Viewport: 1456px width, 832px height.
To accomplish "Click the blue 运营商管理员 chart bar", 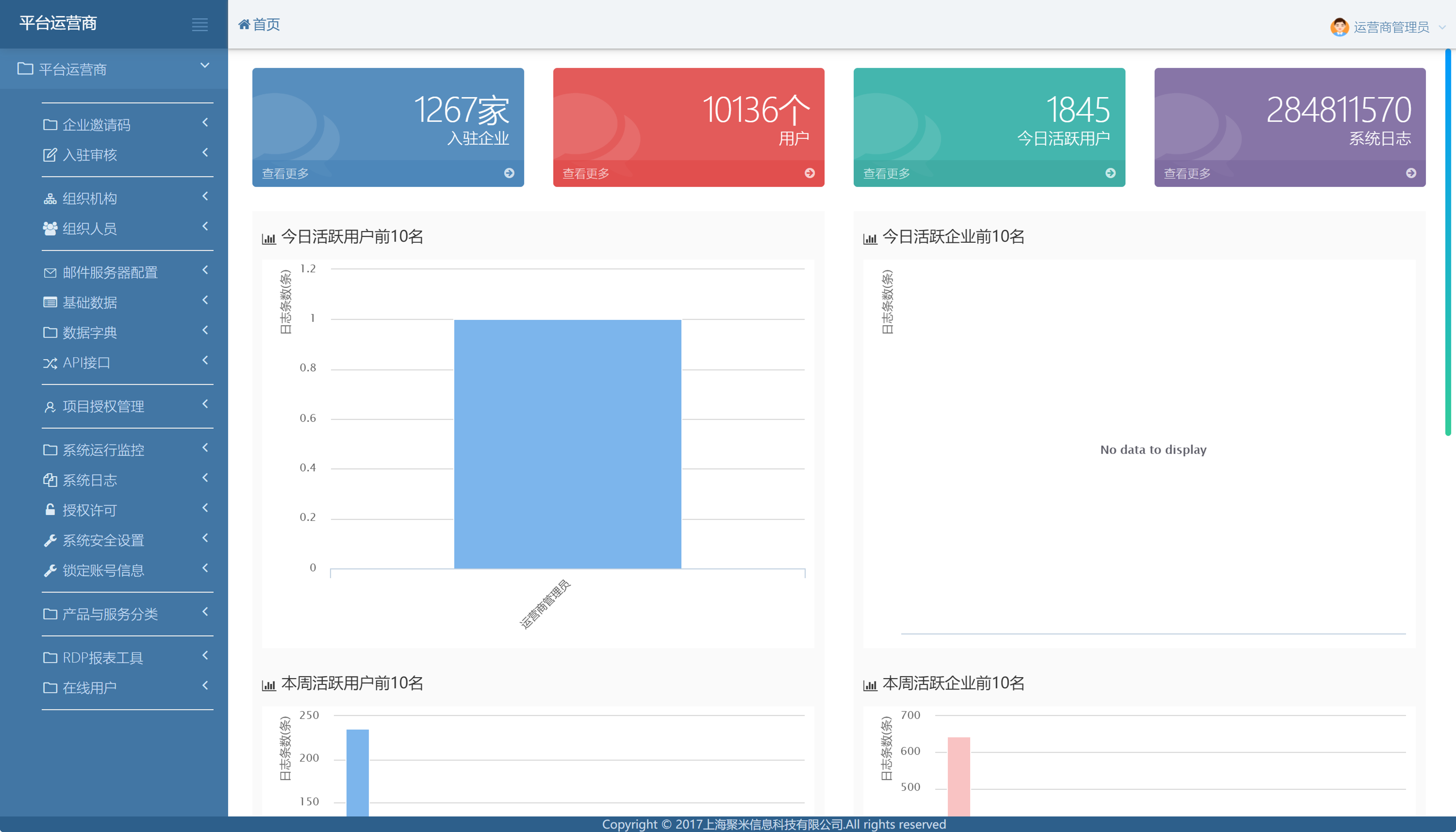I will point(567,444).
